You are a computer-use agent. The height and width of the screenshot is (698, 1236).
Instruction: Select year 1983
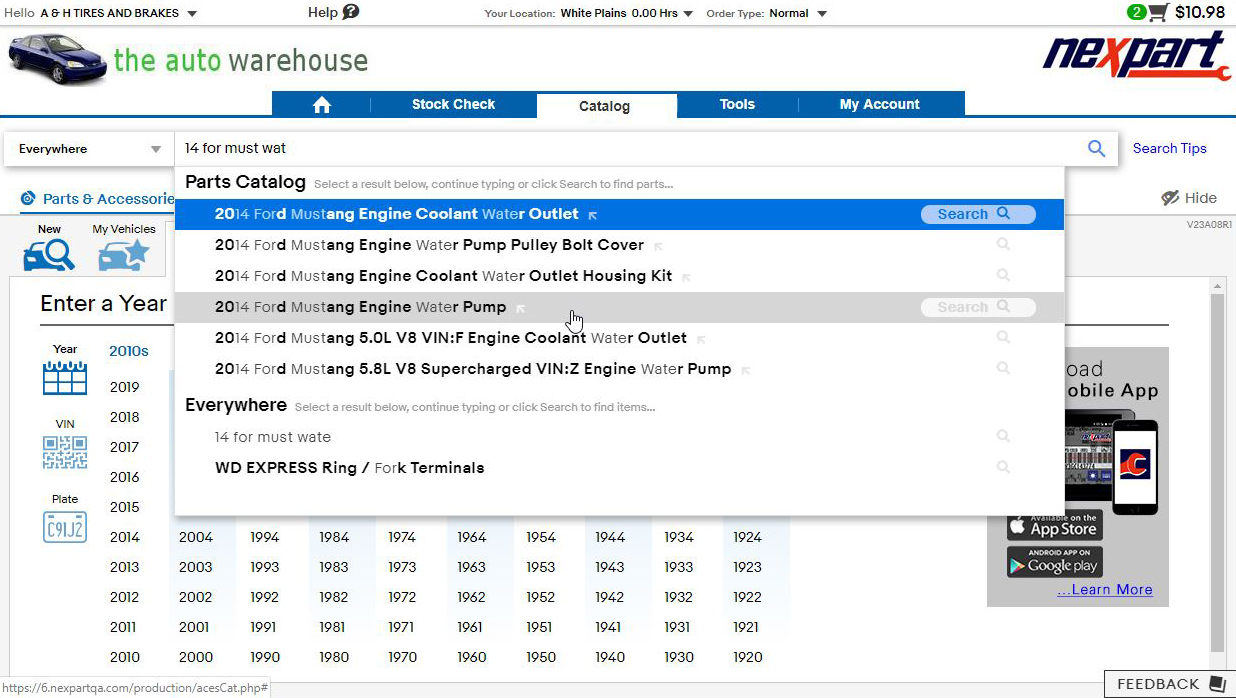334,567
